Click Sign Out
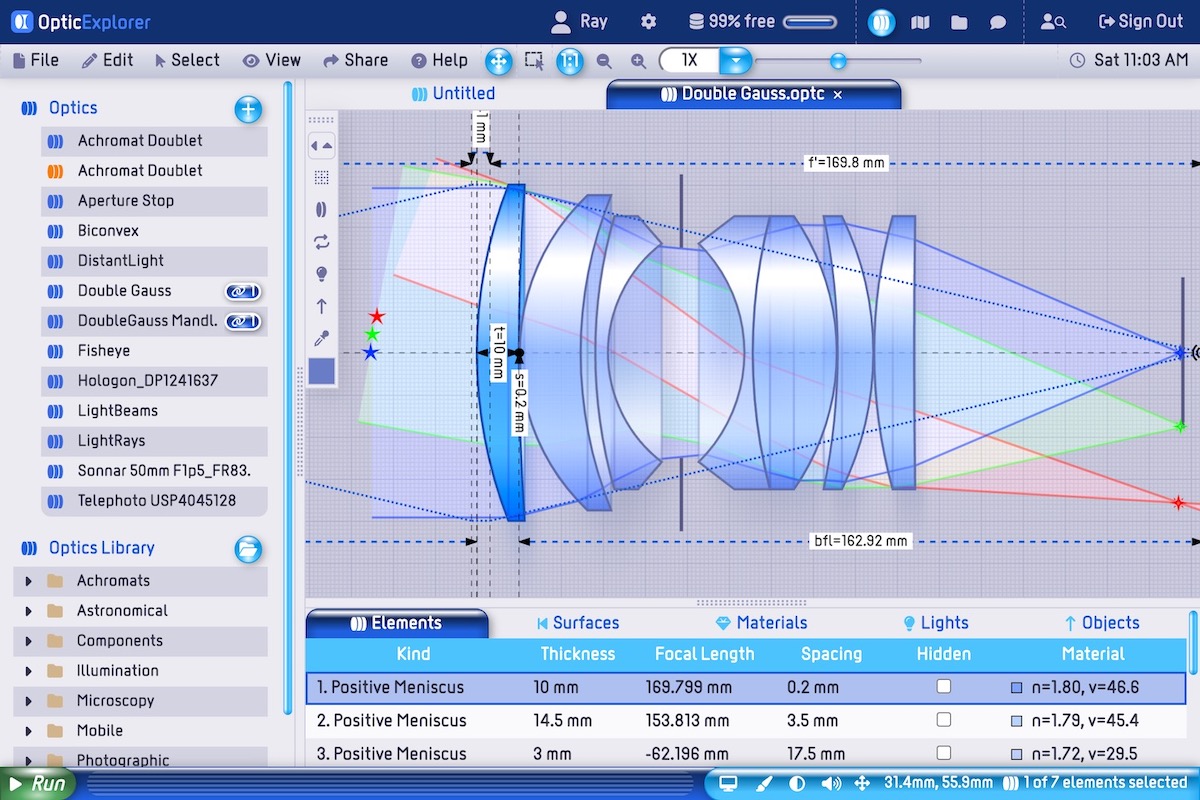Screen dimensions: 1200x800 click(x=1140, y=20)
